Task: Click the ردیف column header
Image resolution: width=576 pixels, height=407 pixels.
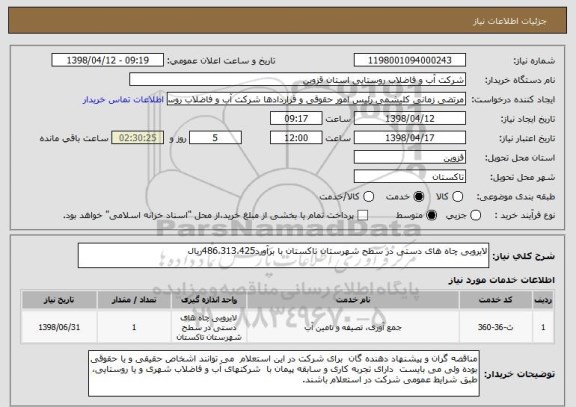Action: [x=543, y=300]
